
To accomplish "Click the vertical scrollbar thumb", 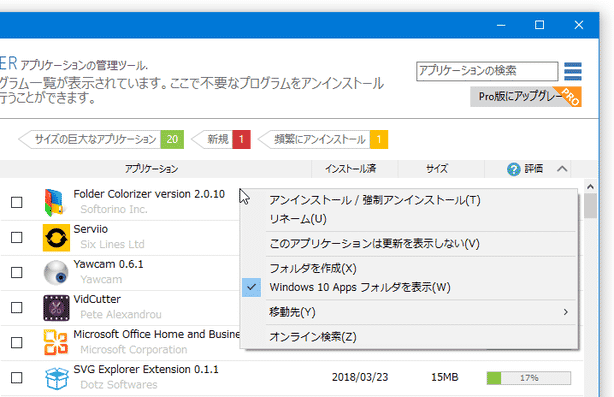I will click(590, 206).
